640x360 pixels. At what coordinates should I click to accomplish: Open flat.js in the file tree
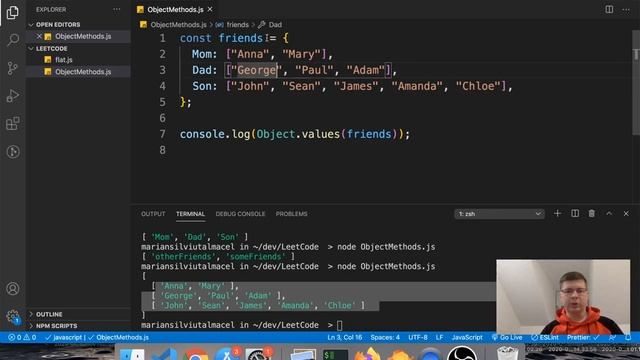coord(64,60)
